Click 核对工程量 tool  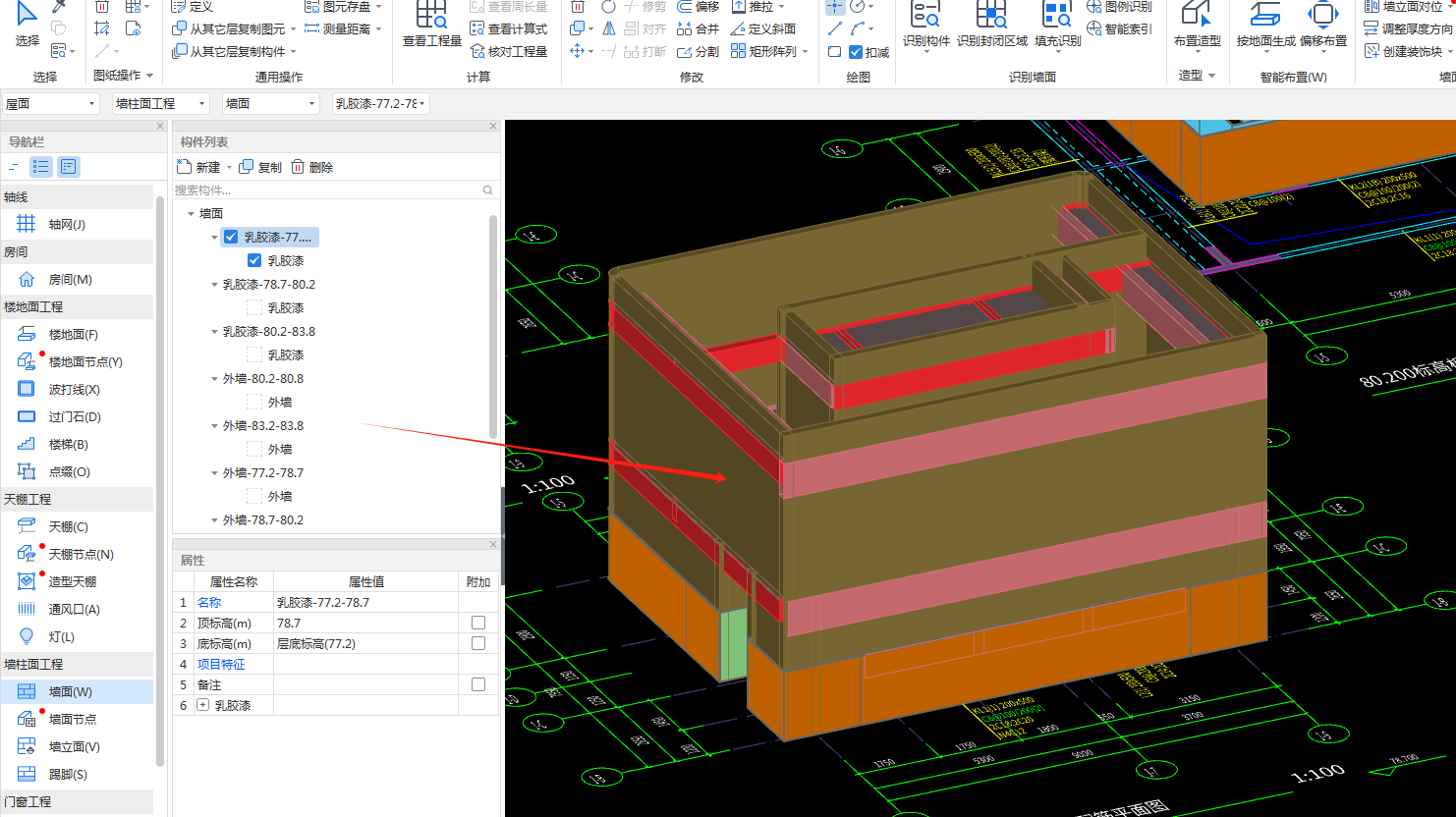point(508,51)
